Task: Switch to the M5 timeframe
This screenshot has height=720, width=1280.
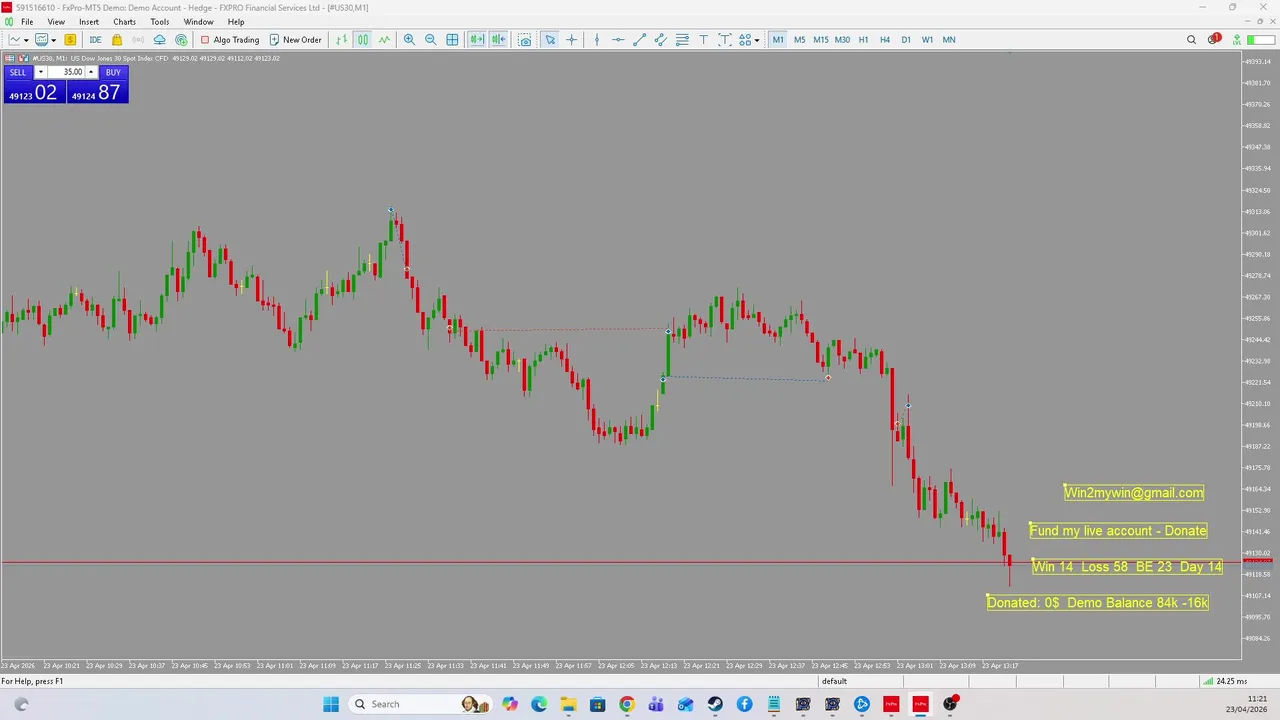Action: pos(799,40)
